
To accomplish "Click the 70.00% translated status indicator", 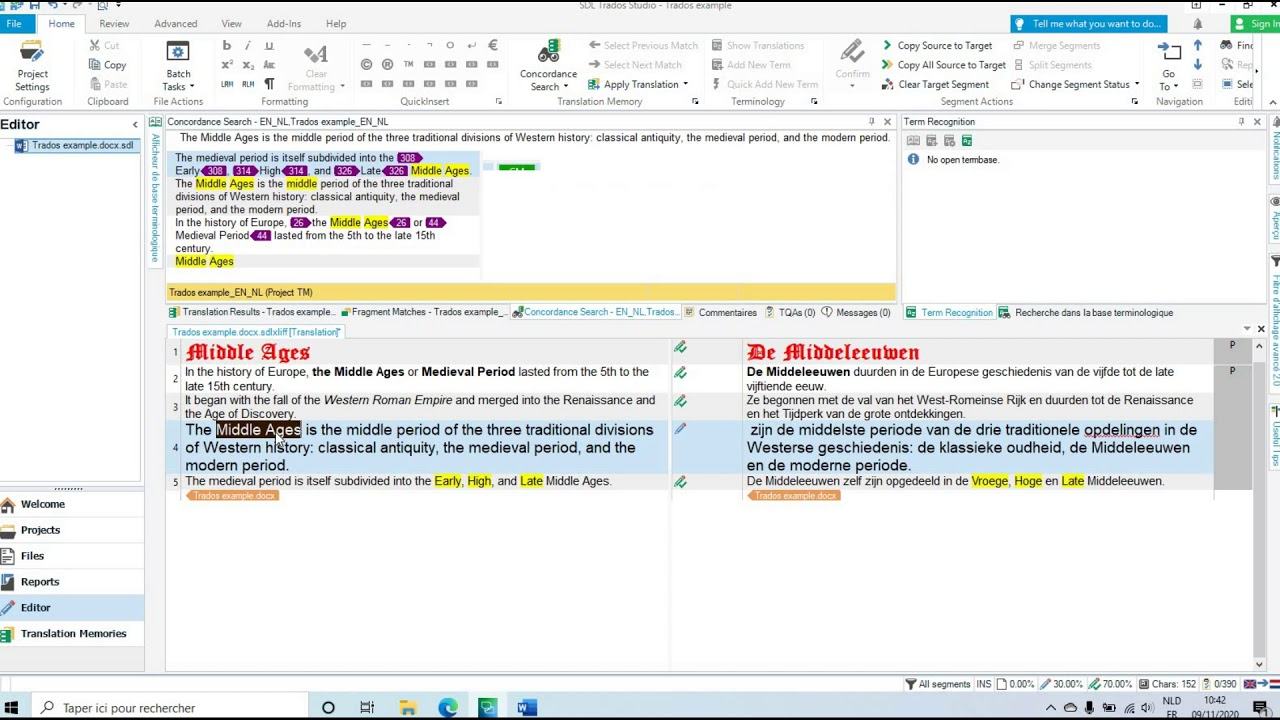I will pyautogui.click(x=1110, y=684).
